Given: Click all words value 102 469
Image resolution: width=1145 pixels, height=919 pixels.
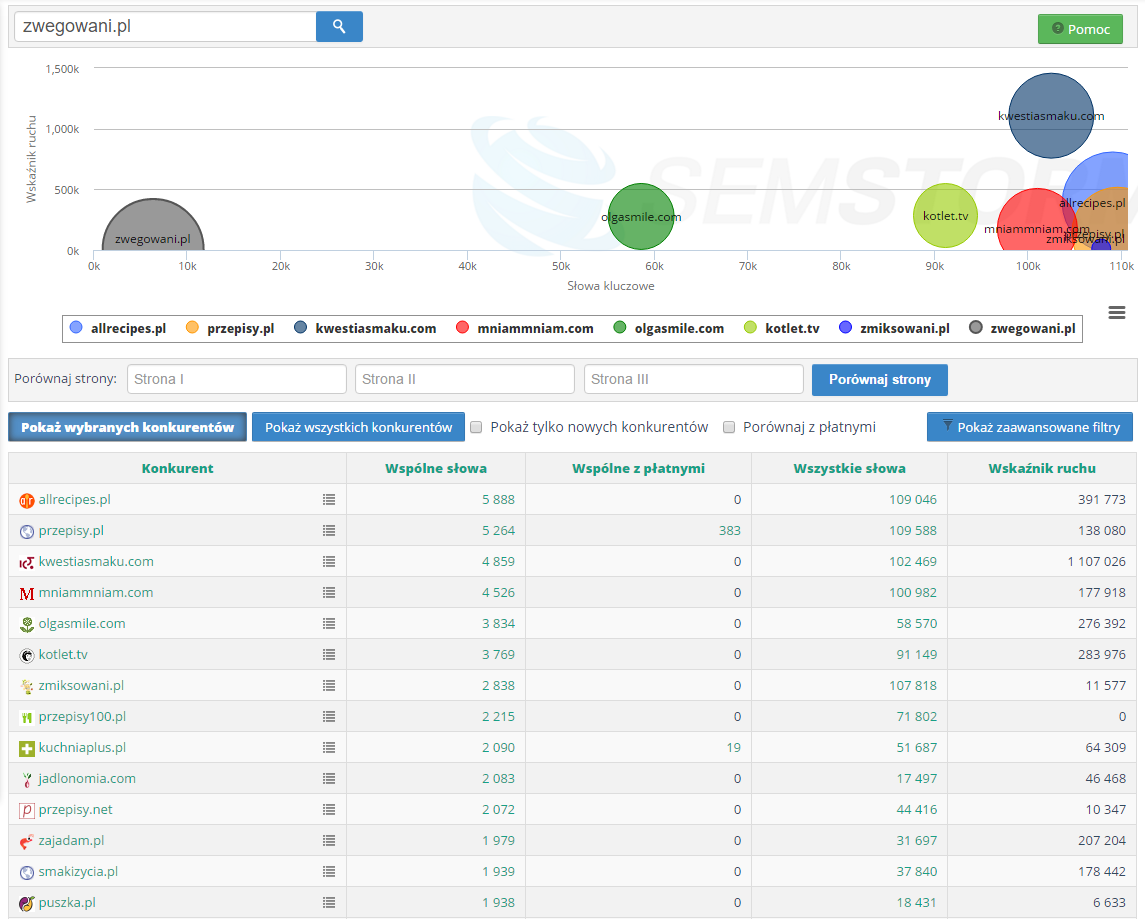Looking at the screenshot, I should [x=913, y=562].
